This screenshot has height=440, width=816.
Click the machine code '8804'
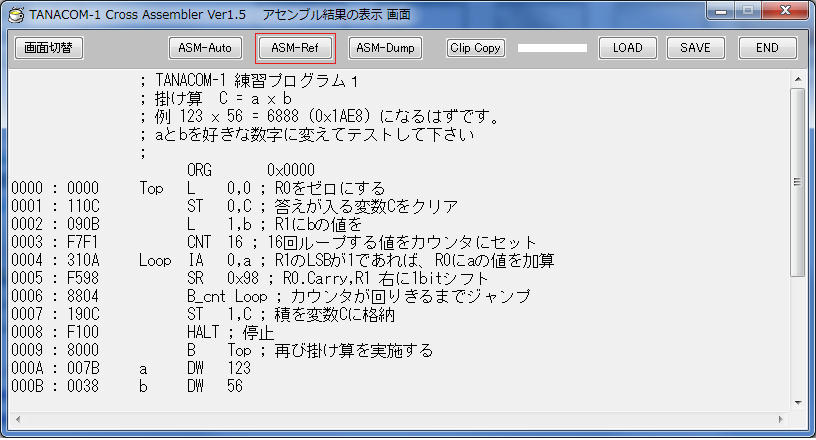click(83, 296)
